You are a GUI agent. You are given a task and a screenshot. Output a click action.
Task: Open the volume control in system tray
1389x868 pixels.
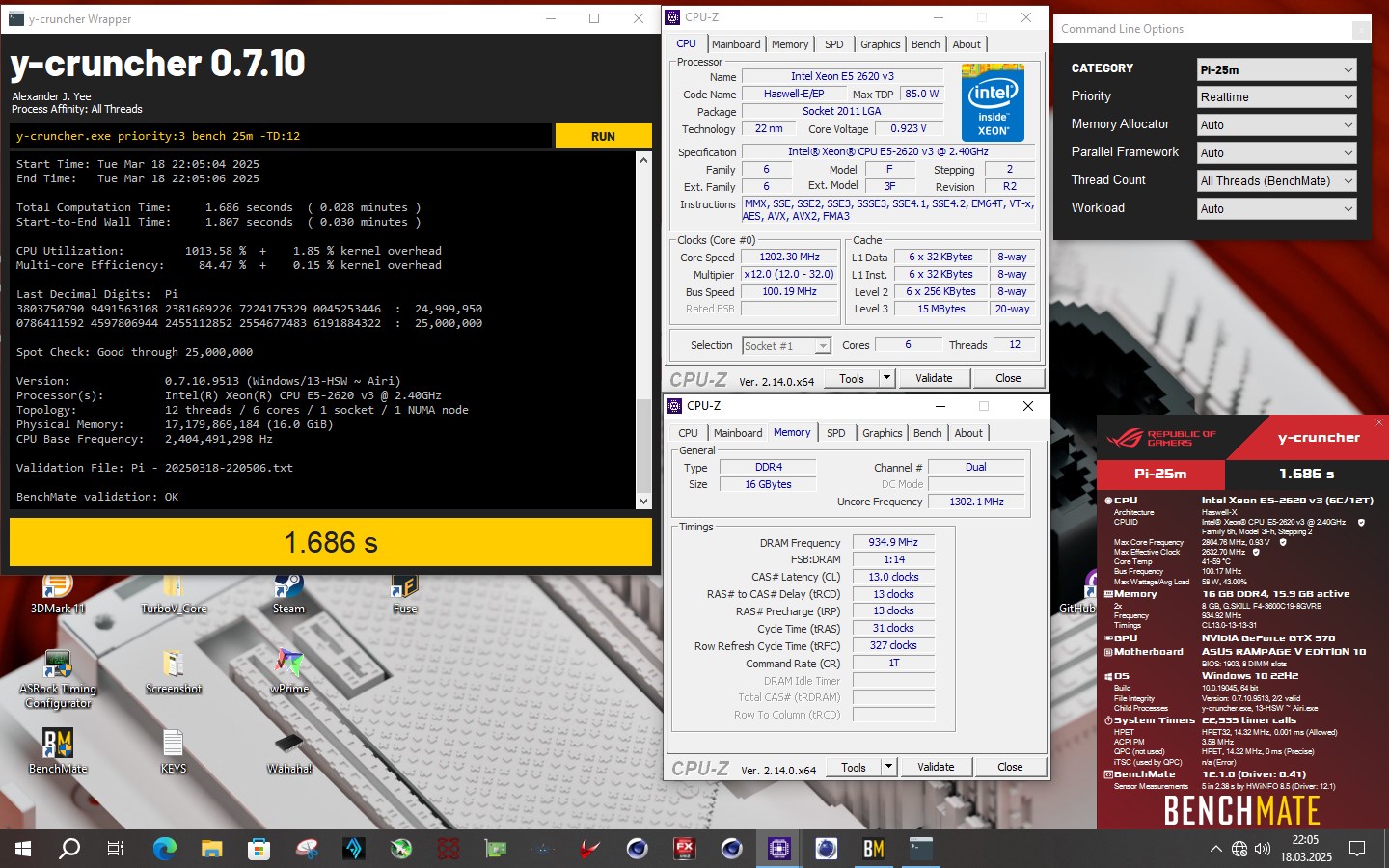pos(1263,850)
